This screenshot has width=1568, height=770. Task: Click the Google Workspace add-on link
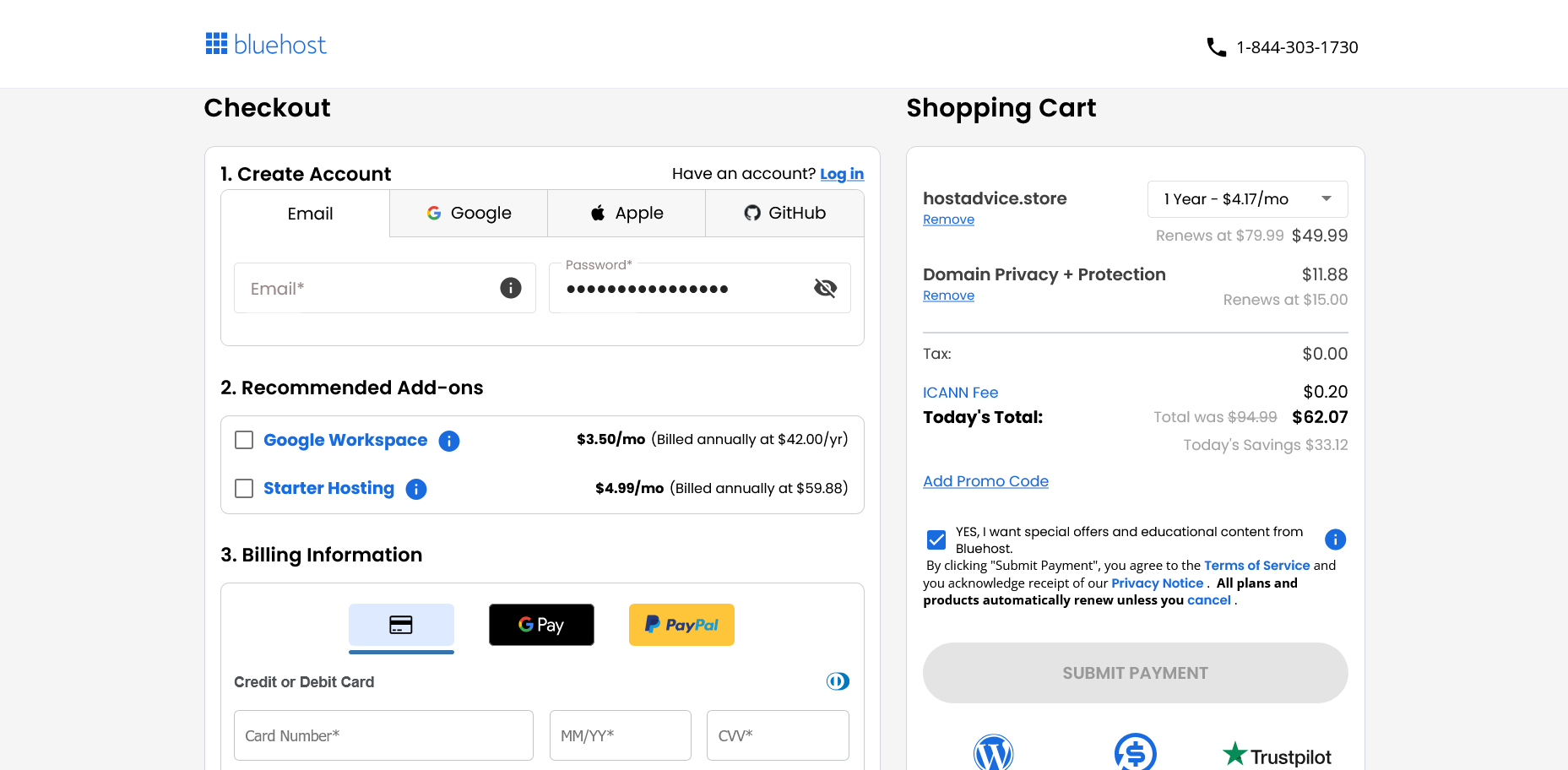click(x=345, y=440)
